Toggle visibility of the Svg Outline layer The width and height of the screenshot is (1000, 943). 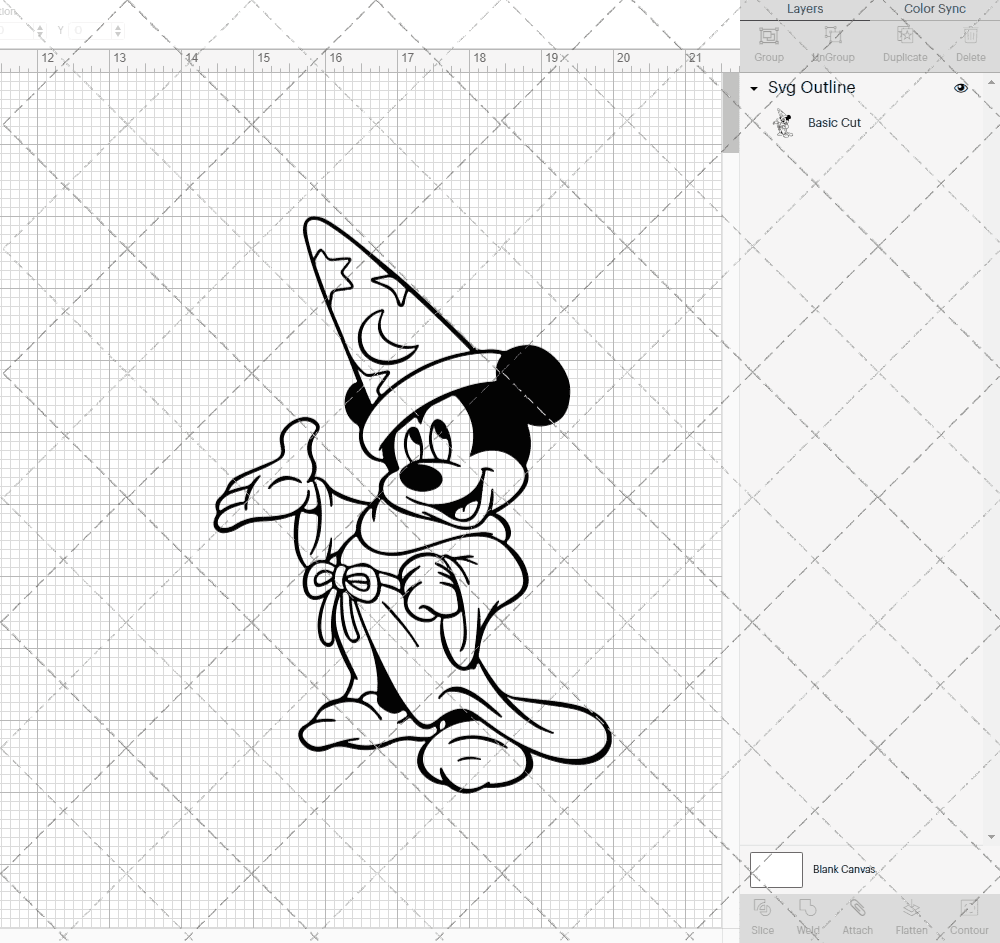960,88
